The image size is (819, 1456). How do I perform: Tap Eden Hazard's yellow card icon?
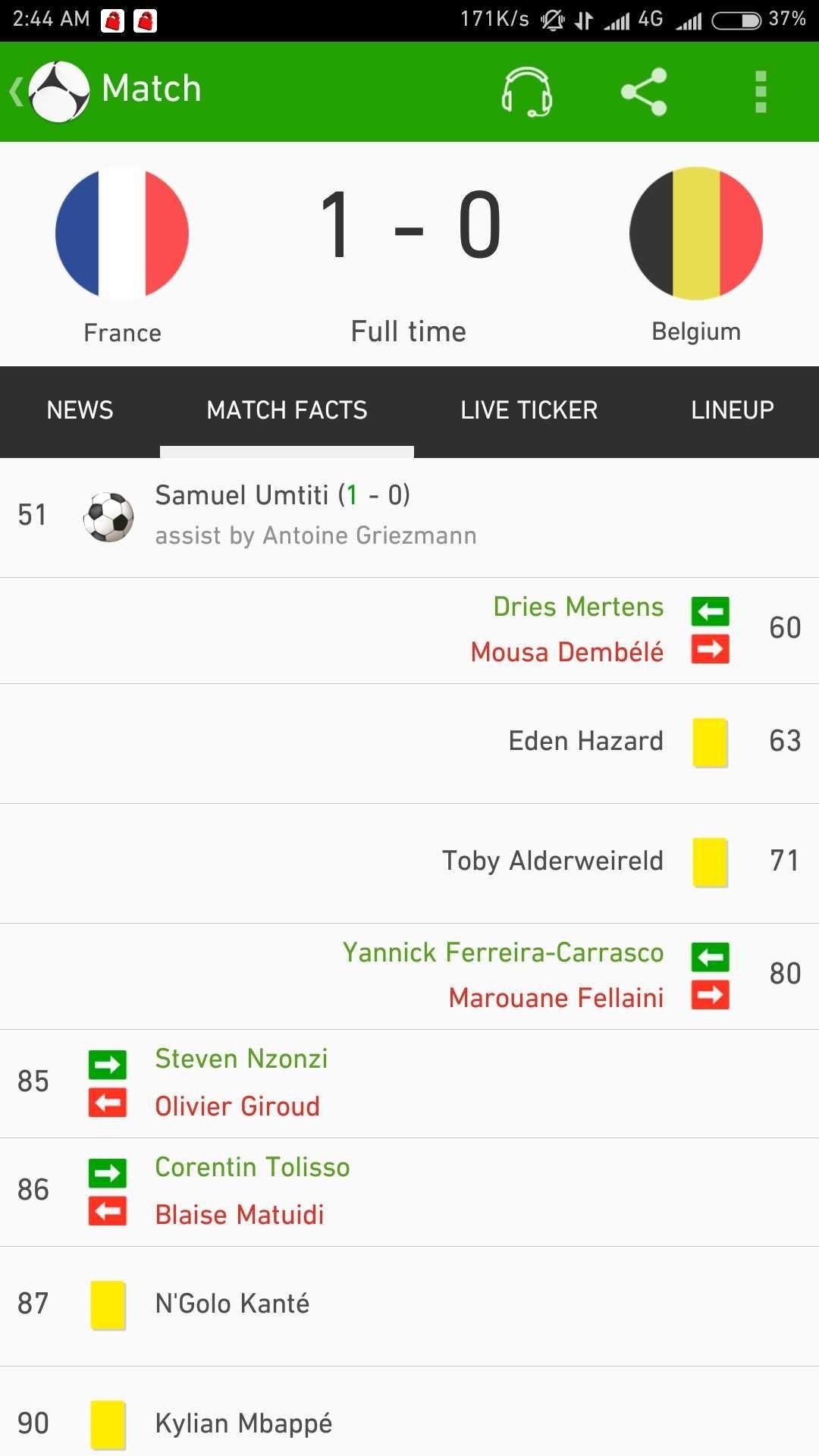[x=711, y=742]
